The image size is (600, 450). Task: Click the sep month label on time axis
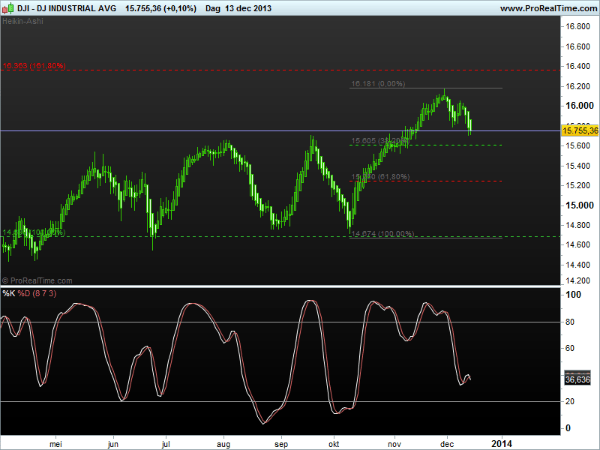(281, 444)
